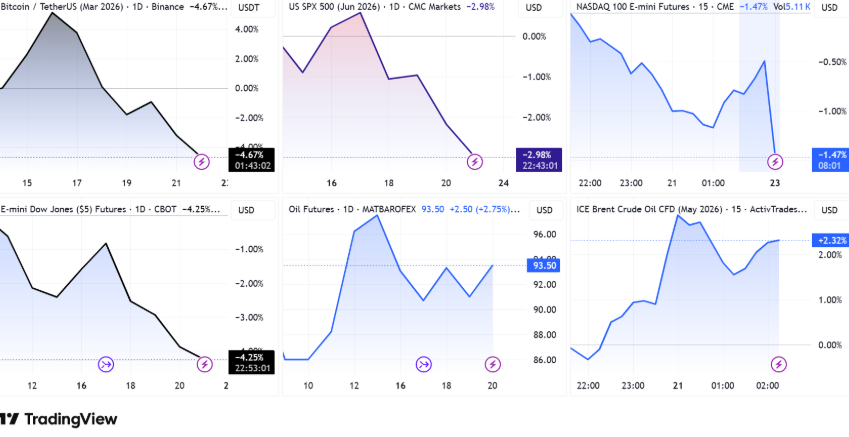Screen dimensions: 849x437
Task: Click the lightning icon in SPX 500 chart
Action: pos(475,161)
